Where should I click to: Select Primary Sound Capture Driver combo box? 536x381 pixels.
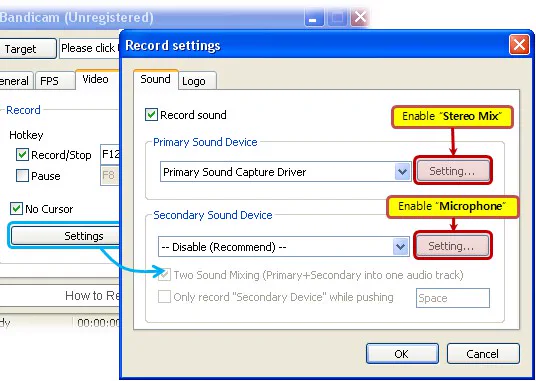pyautogui.click(x=285, y=172)
